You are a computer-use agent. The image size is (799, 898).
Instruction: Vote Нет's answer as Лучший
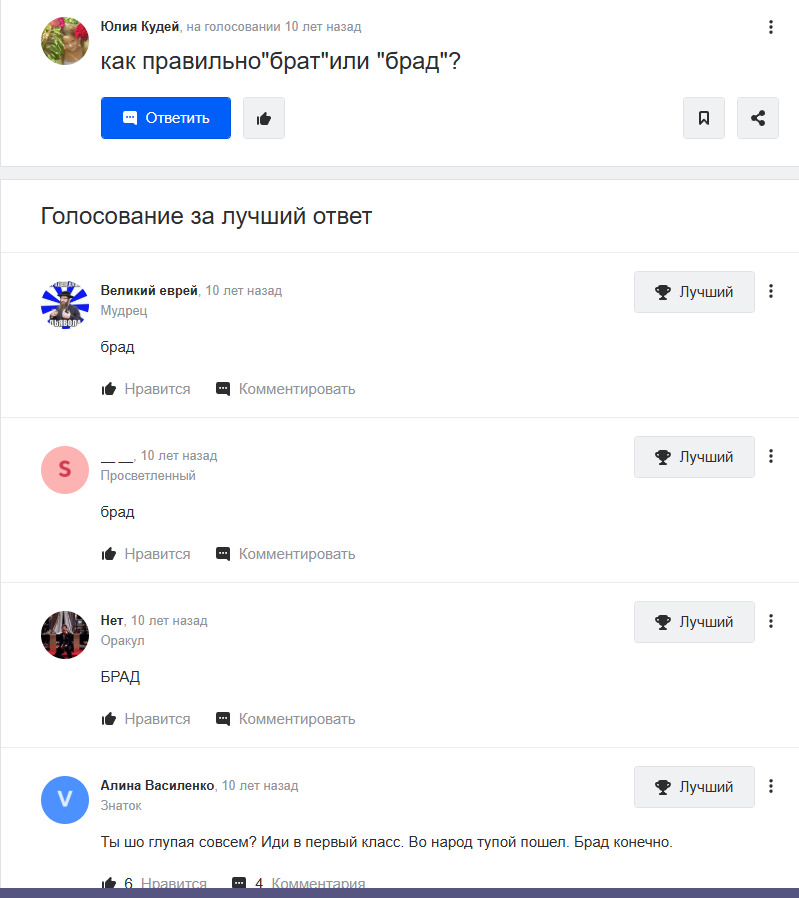point(694,622)
